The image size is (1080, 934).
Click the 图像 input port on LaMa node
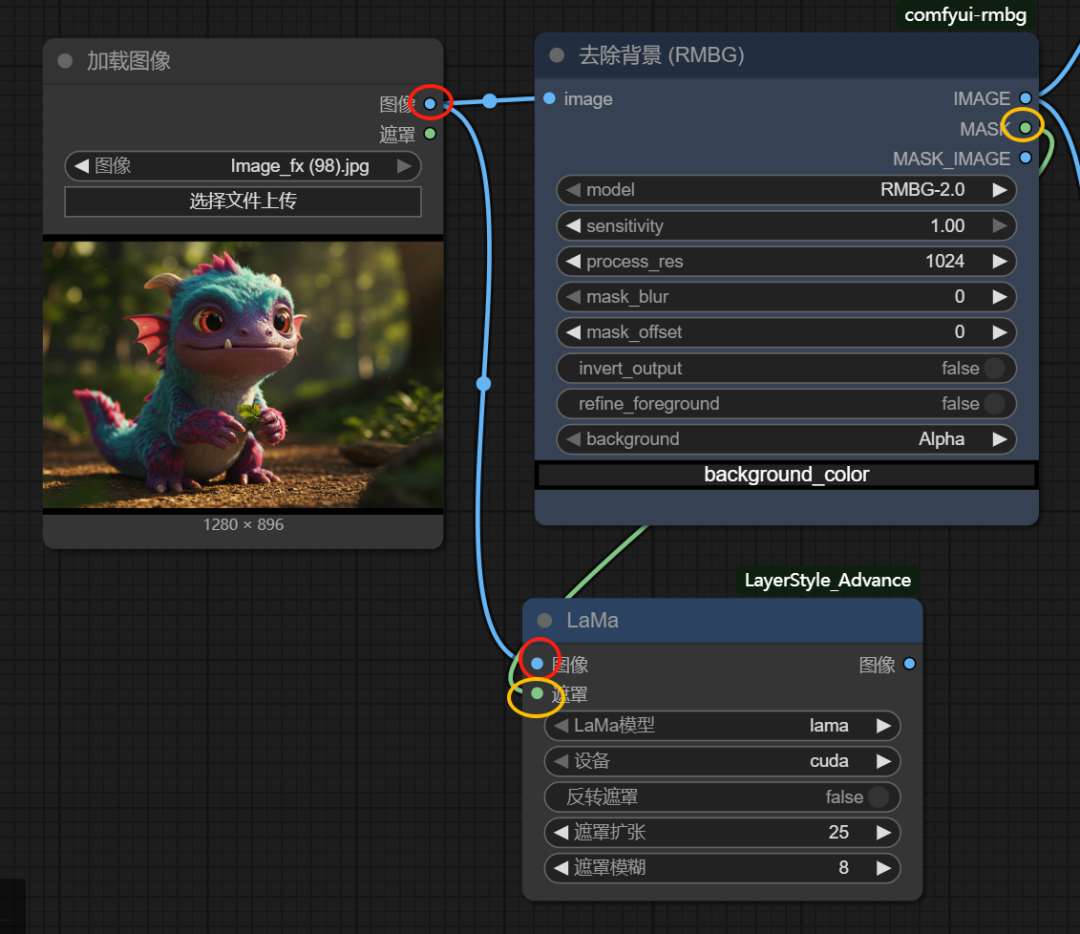pyautogui.click(x=537, y=664)
